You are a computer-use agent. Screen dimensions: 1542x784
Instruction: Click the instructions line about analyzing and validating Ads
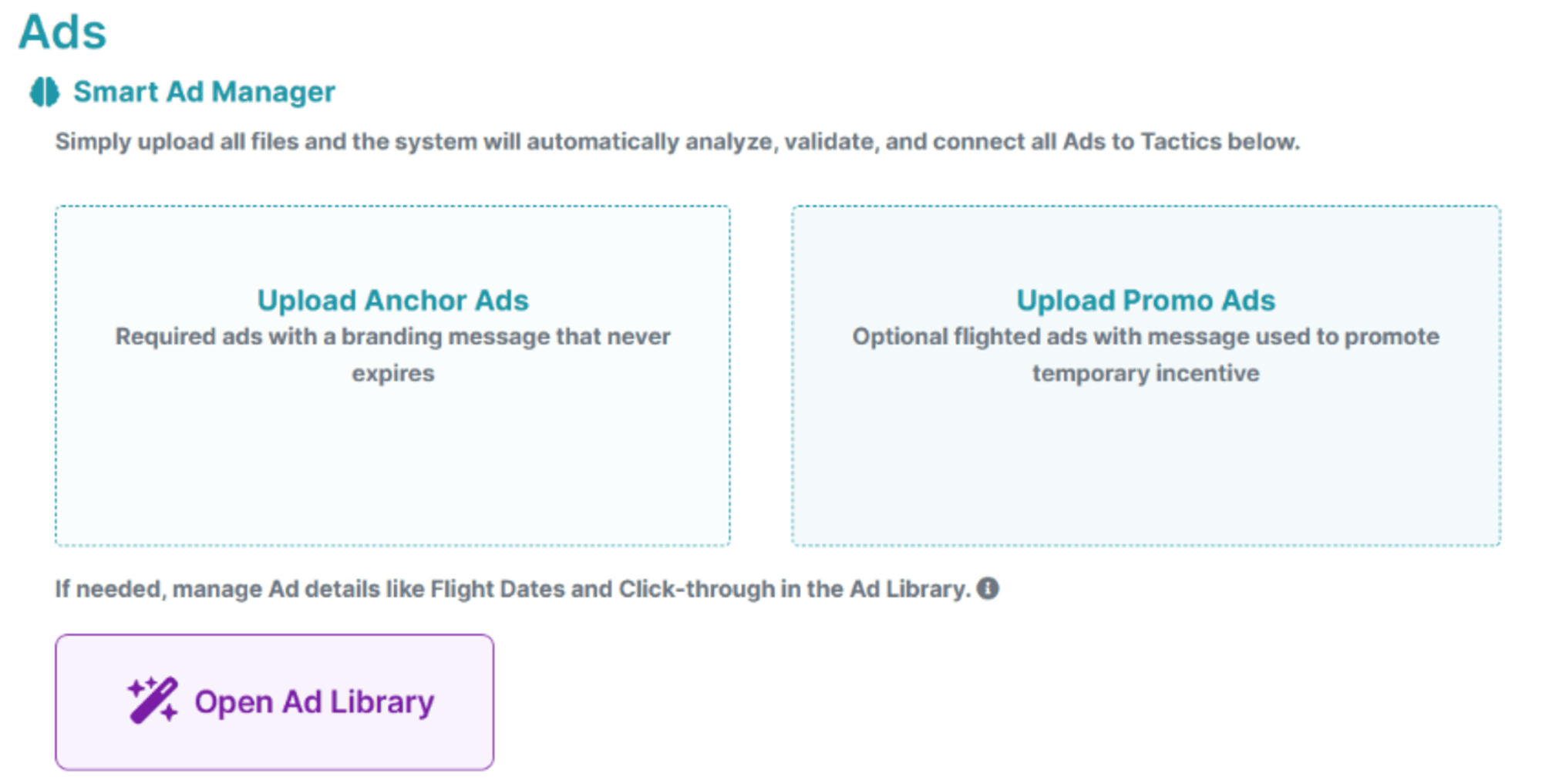676,141
